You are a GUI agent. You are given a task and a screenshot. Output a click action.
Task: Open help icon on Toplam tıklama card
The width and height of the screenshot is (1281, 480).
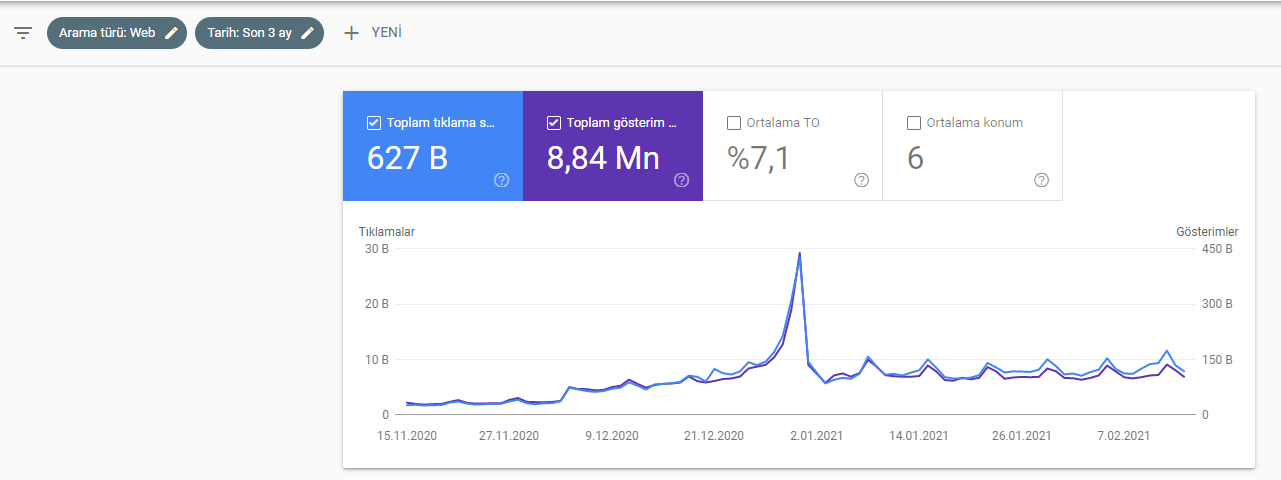coord(502,180)
